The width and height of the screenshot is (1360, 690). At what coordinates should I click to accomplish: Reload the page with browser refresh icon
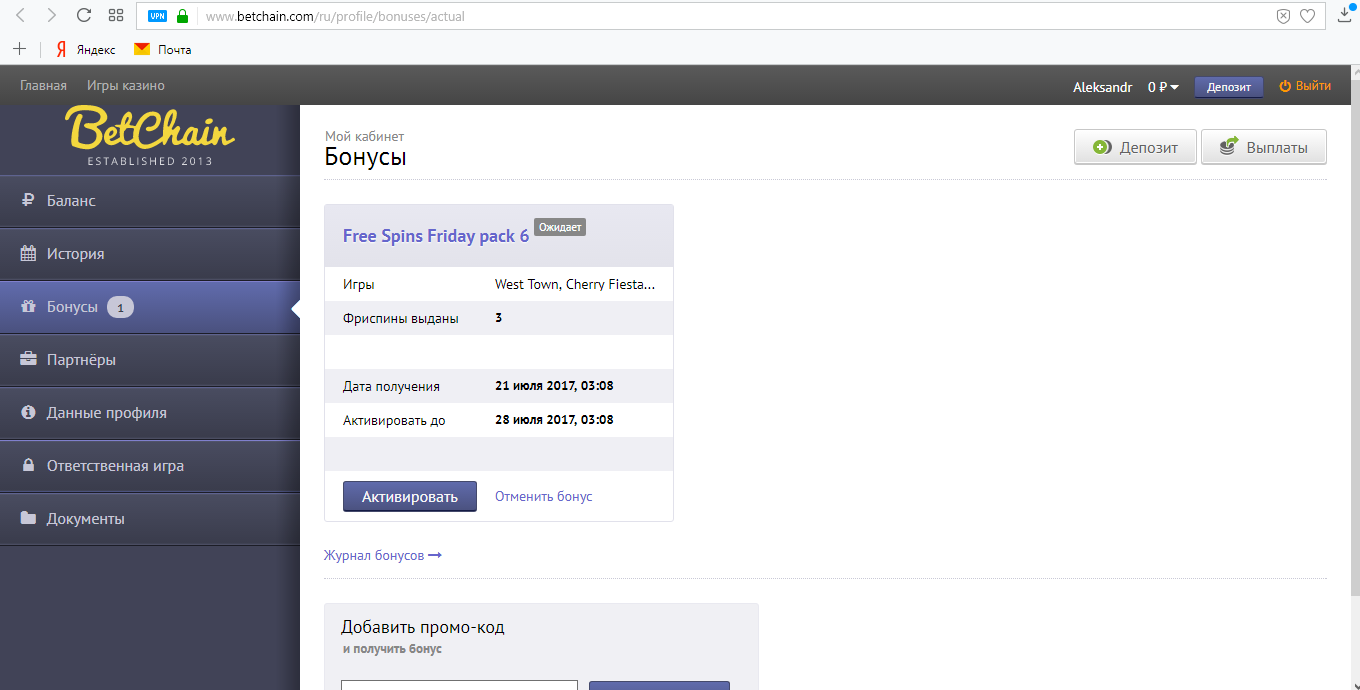(x=84, y=16)
